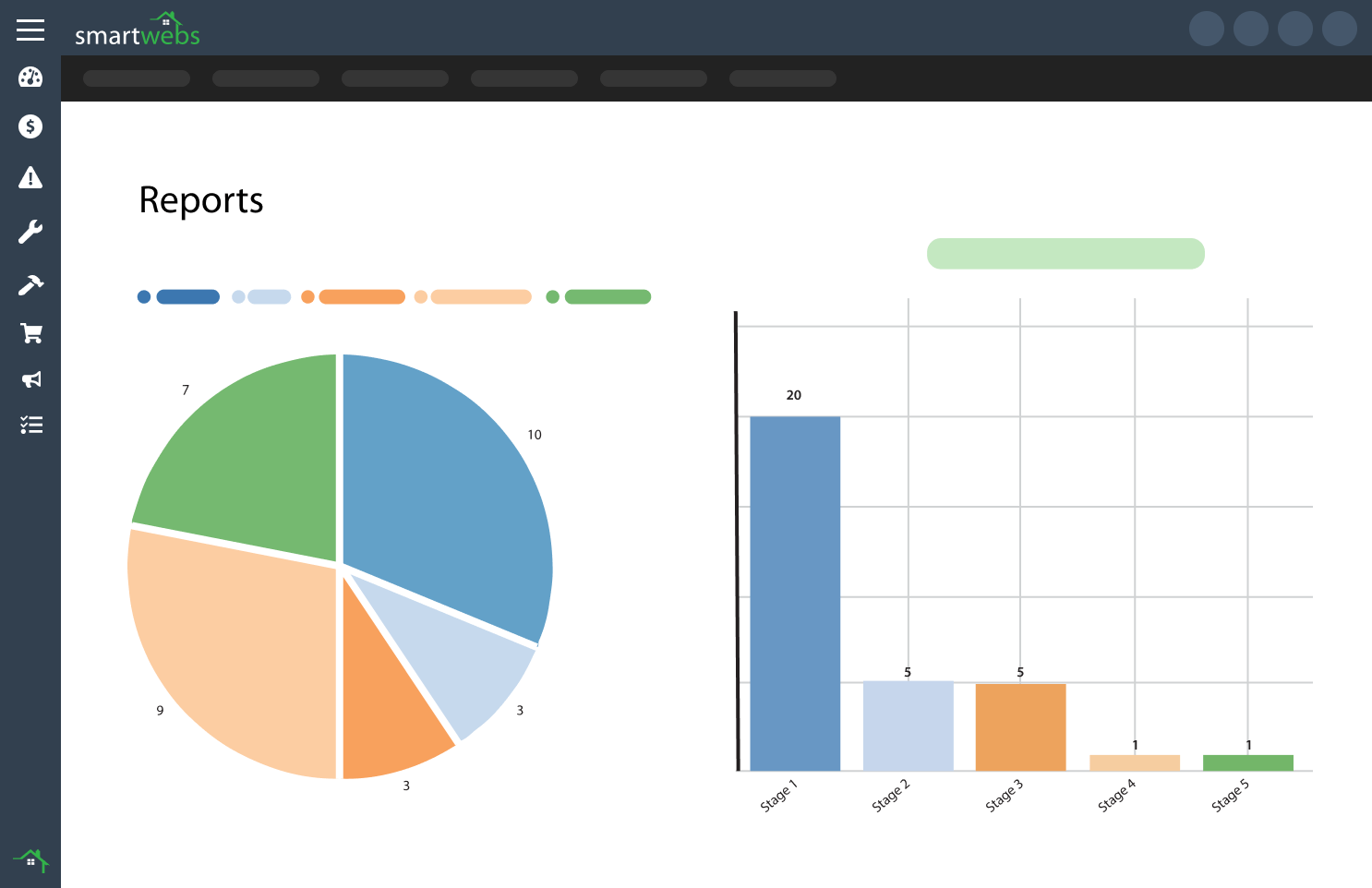Open the wrench maintenance icon

point(30,231)
